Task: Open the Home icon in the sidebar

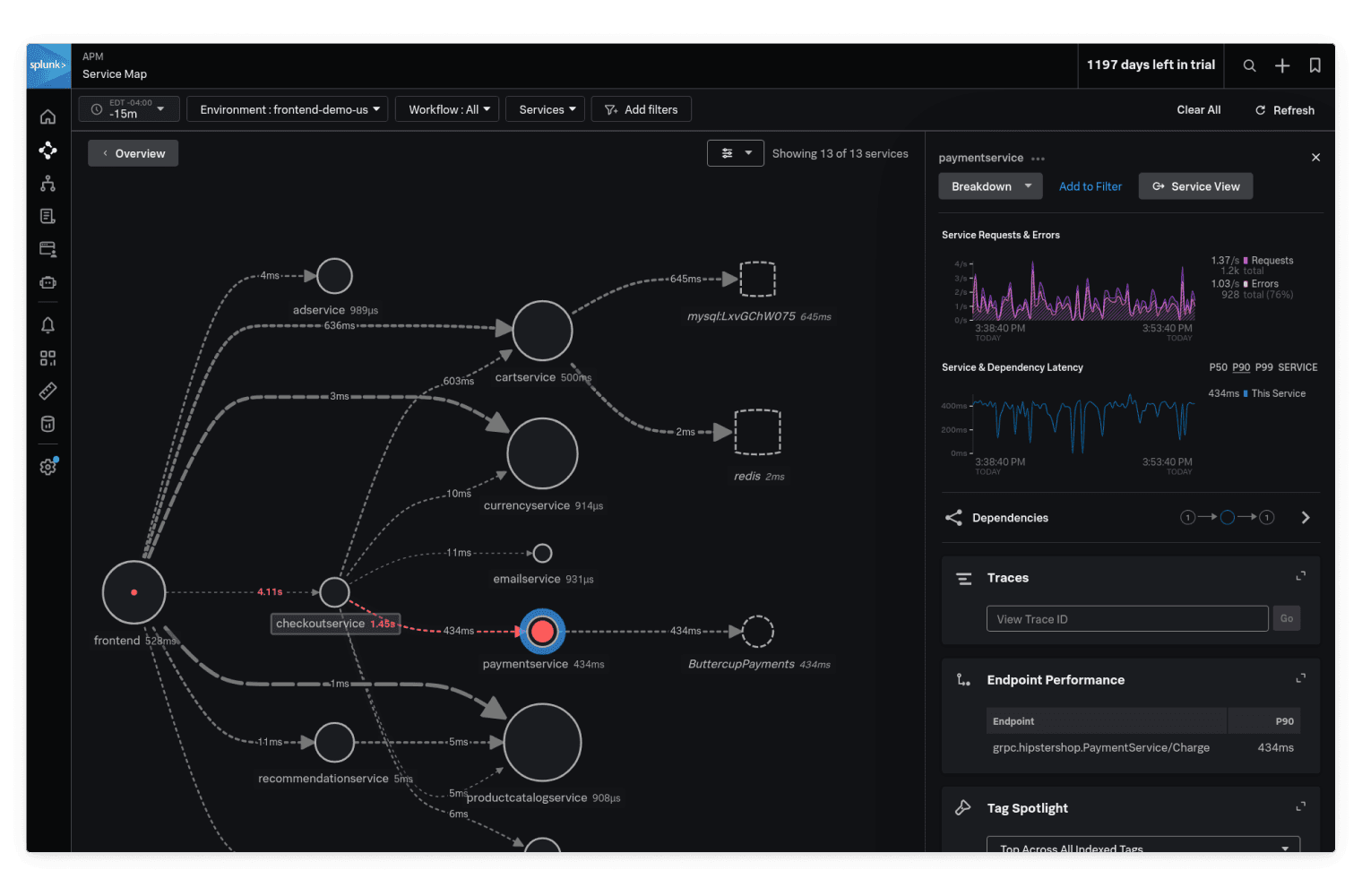Action: pyautogui.click(x=47, y=116)
